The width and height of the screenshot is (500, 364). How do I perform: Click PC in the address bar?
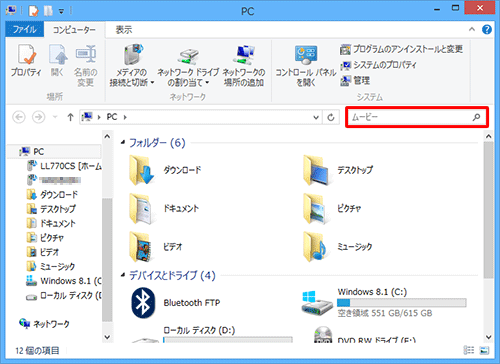click(112, 117)
